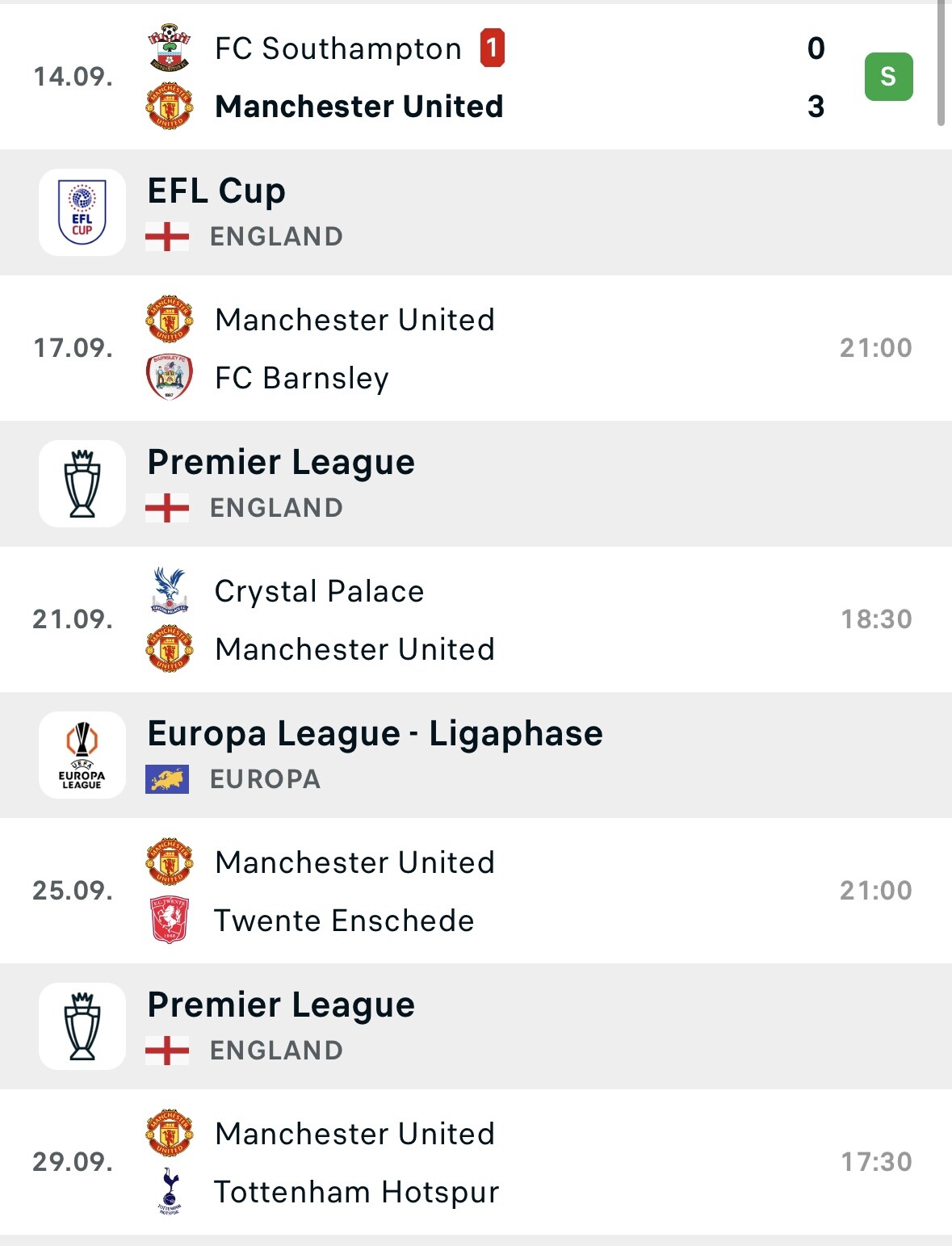Tap the FC Southampton club crest
The width and height of the screenshot is (952, 1246).
169,48
